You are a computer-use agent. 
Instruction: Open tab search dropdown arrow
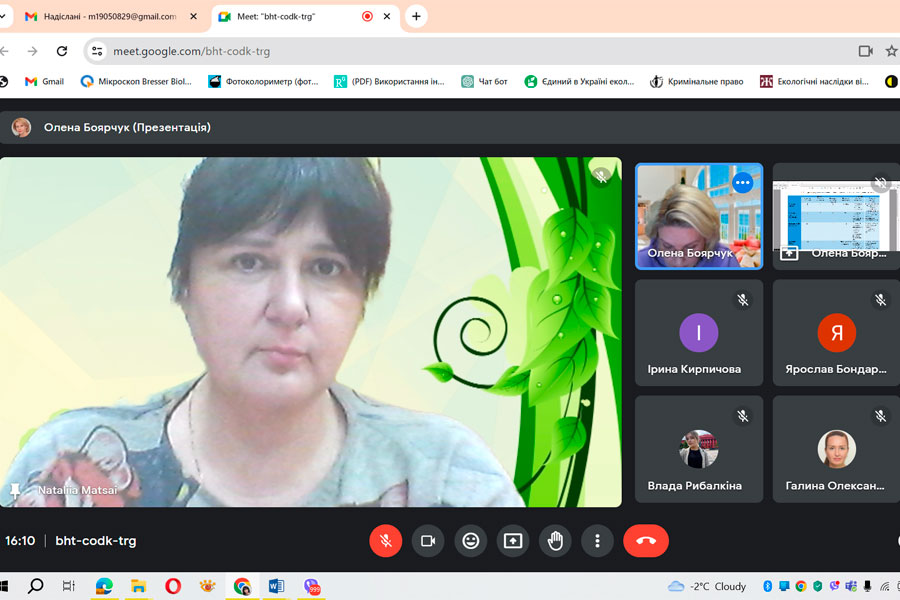click(3, 17)
